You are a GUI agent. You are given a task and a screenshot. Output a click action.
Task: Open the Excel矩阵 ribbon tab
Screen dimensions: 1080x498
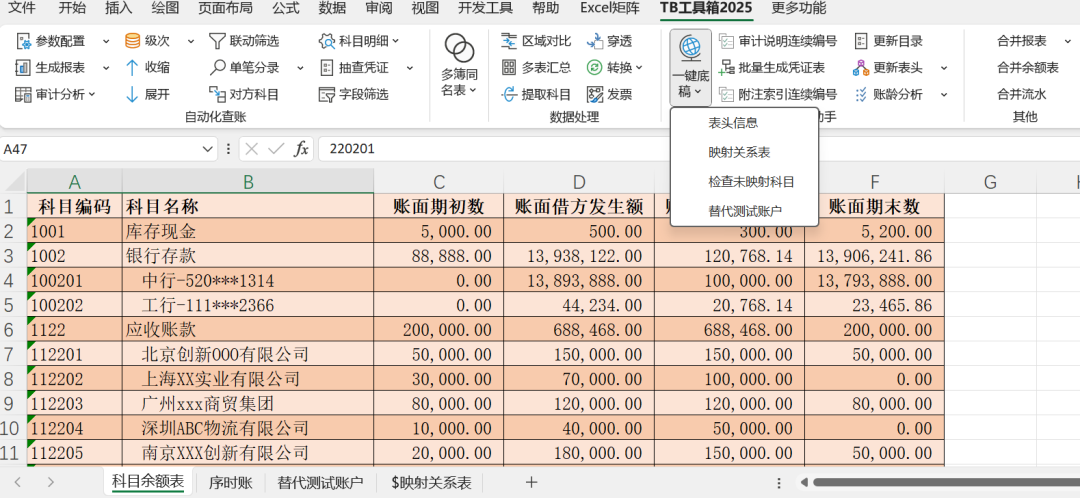(x=610, y=8)
